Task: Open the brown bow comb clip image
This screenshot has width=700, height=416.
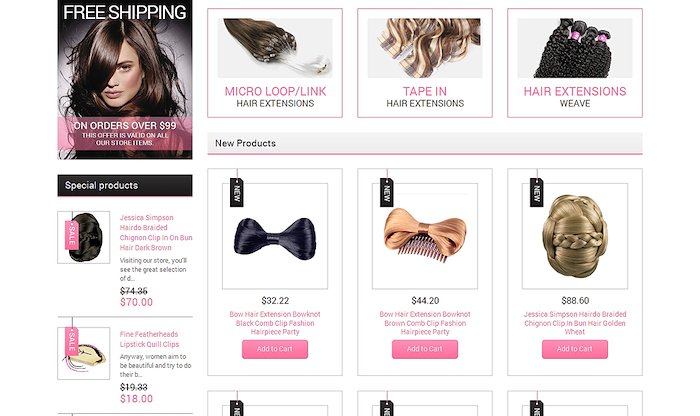Action: 425,236
